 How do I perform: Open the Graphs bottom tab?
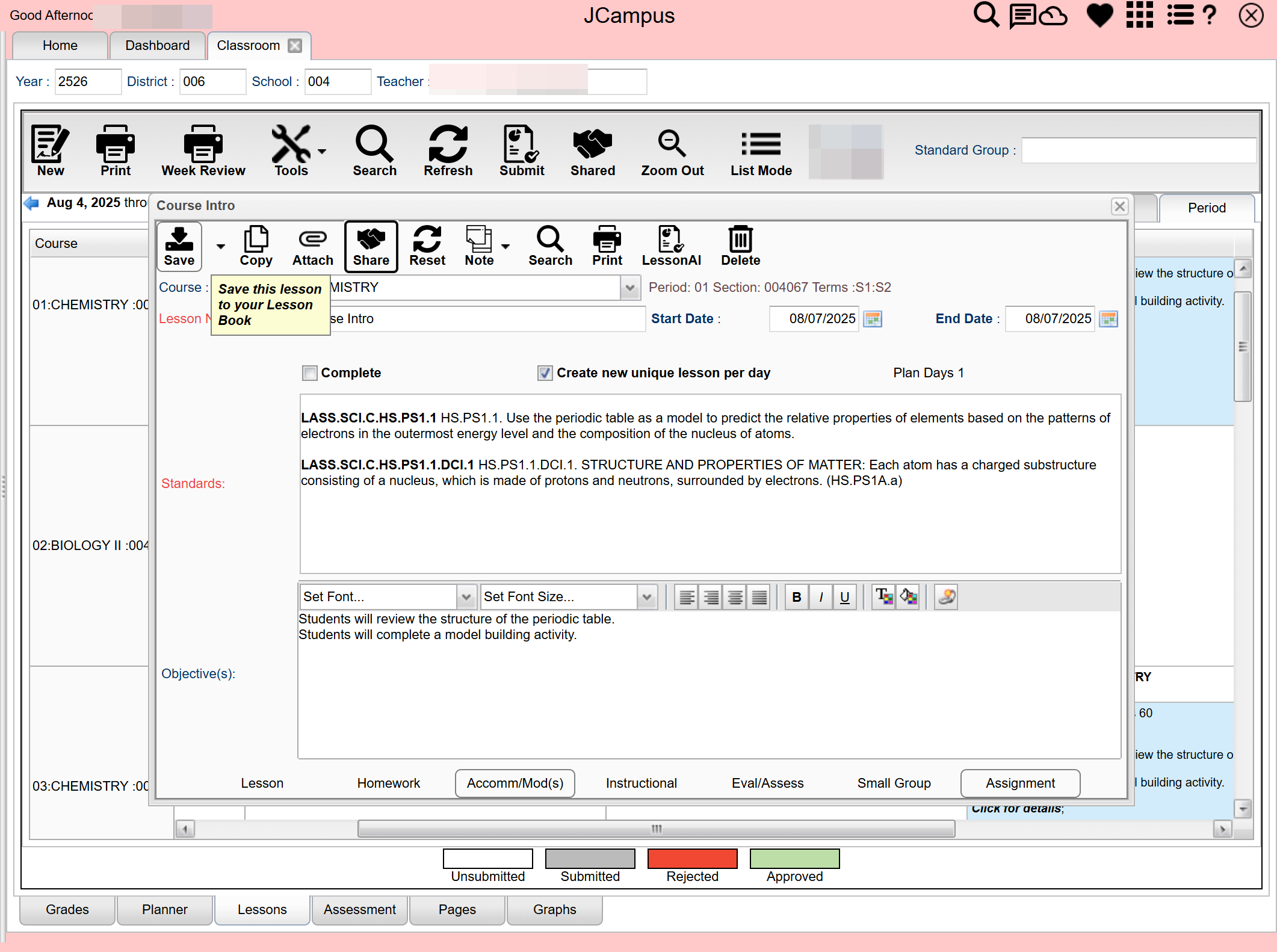pyautogui.click(x=555, y=909)
